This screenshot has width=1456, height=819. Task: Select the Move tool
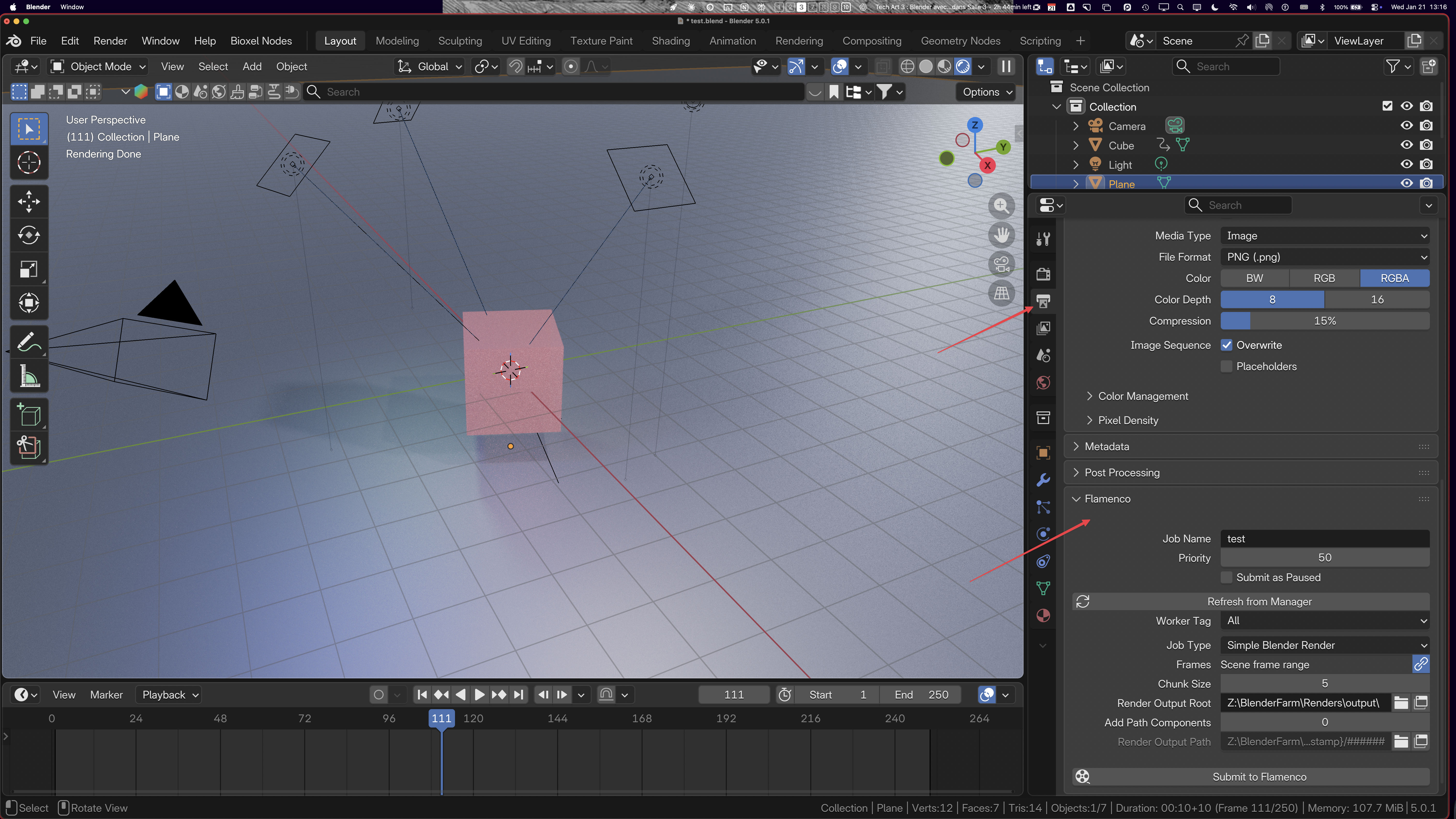coord(29,202)
